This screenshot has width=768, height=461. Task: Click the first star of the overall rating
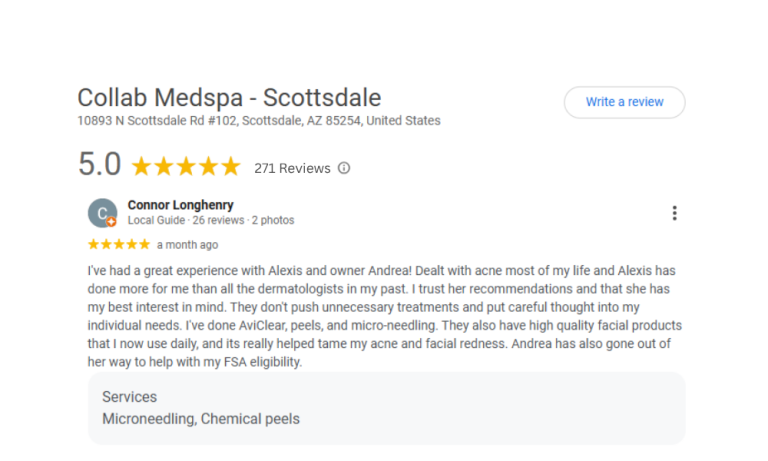142,166
